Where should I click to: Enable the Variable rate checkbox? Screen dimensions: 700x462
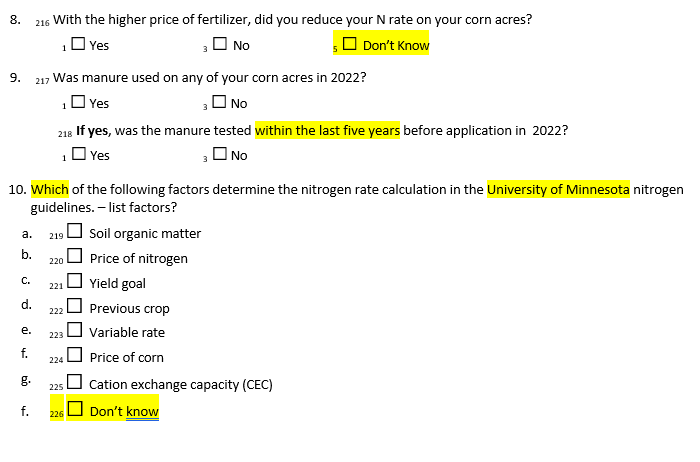click(x=75, y=333)
